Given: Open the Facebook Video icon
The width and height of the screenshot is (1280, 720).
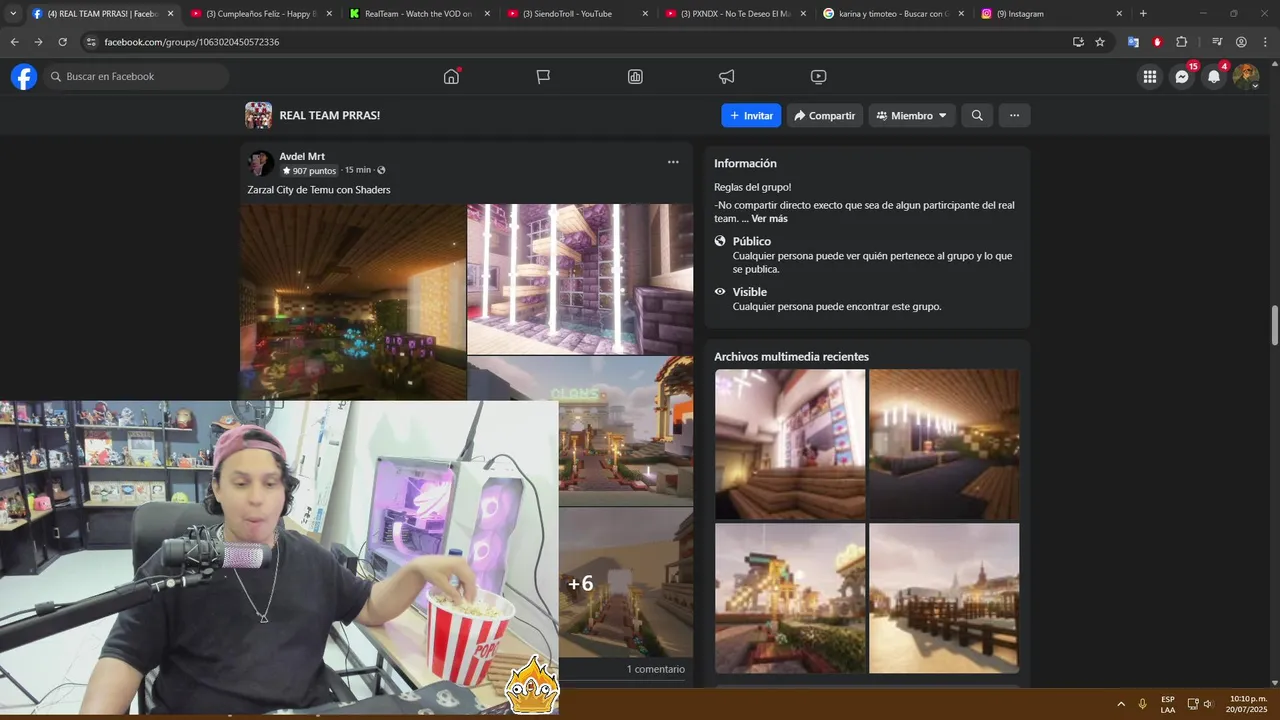Looking at the screenshot, I should 819,76.
